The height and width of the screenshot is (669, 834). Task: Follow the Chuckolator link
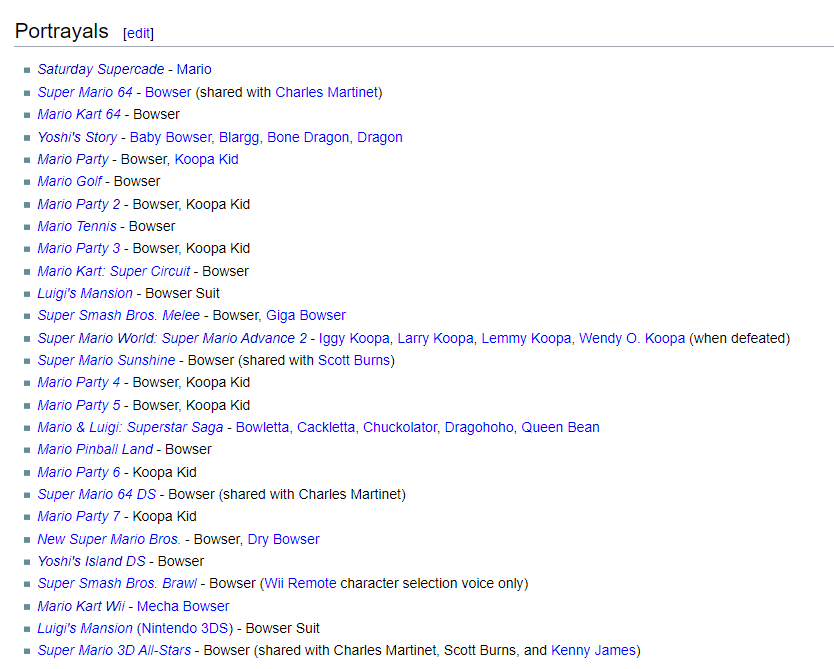tap(400, 428)
